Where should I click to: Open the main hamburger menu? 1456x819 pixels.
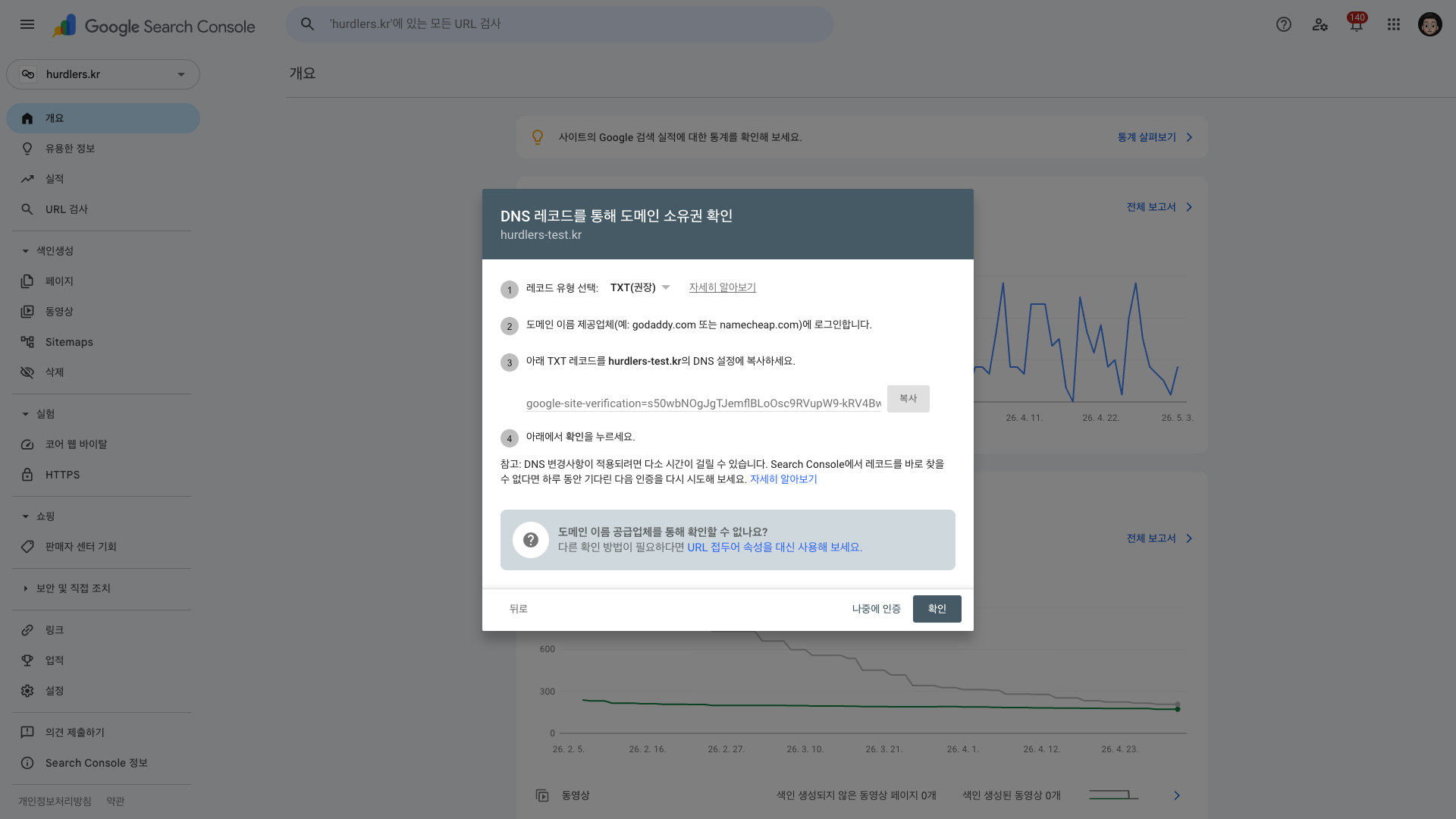(27, 24)
